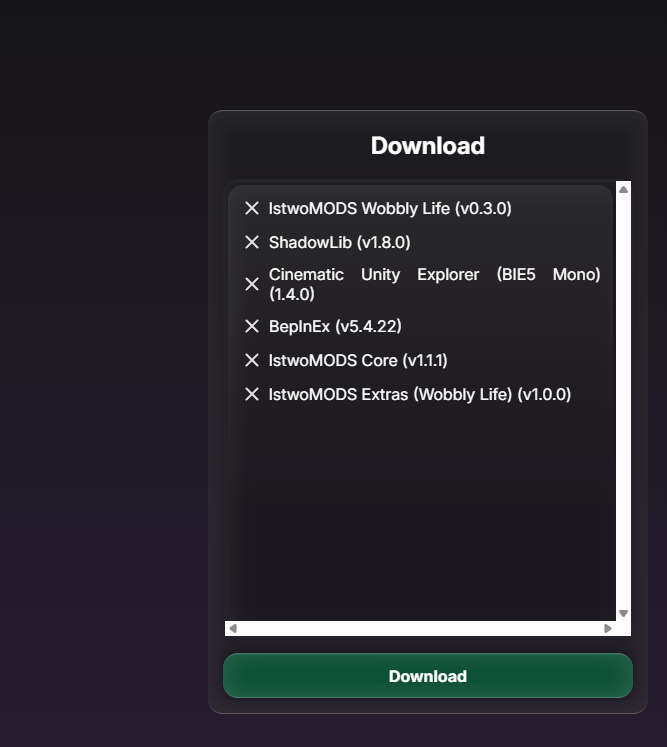The image size is (667, 747).
Task: Remove ShadowLib (v1.8.0) via its X icon
Action: [252, 242]
